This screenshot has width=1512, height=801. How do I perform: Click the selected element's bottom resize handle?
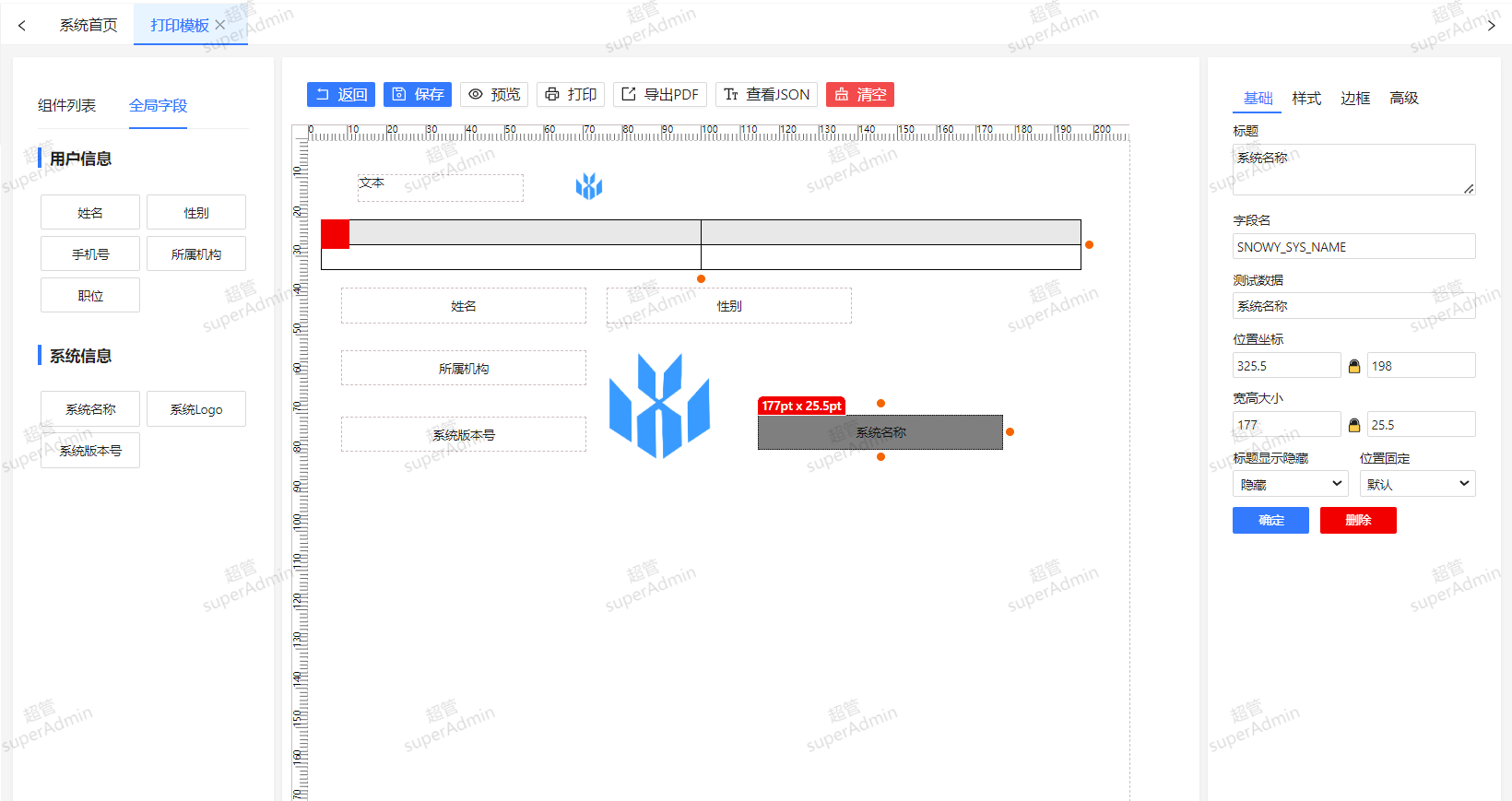point(880,456)
